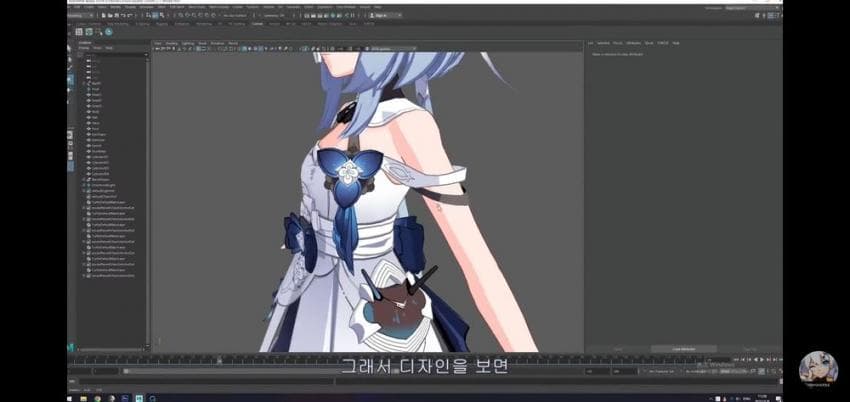Click the Copy Tab button
The height and width of the screenshot is (402, 850).
pos(750,349)
